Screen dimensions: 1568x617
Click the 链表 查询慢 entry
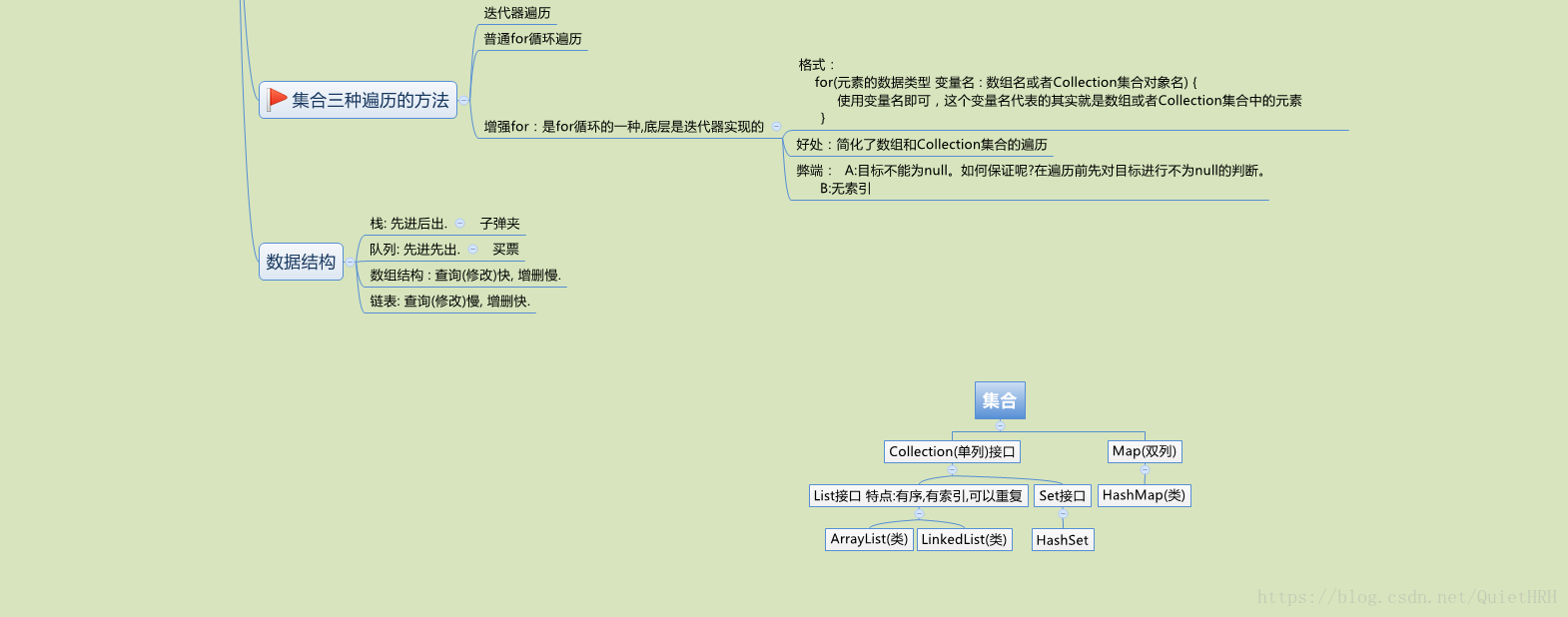(x=450, y=302)
